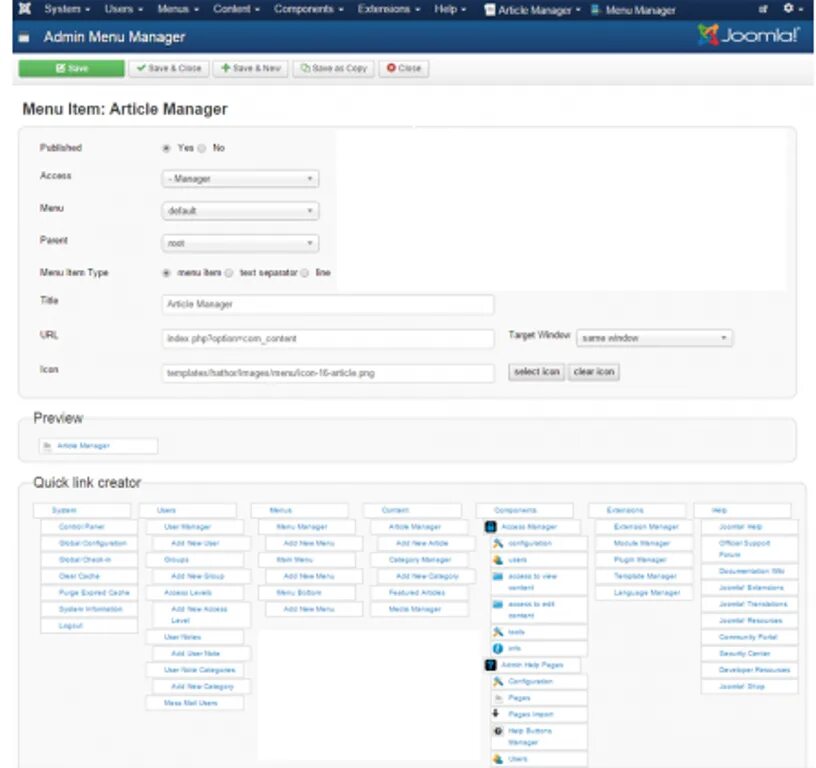The width and height of the screenshot is (816, 768).
Task: Click the green Save button
Action: [72, 68]
